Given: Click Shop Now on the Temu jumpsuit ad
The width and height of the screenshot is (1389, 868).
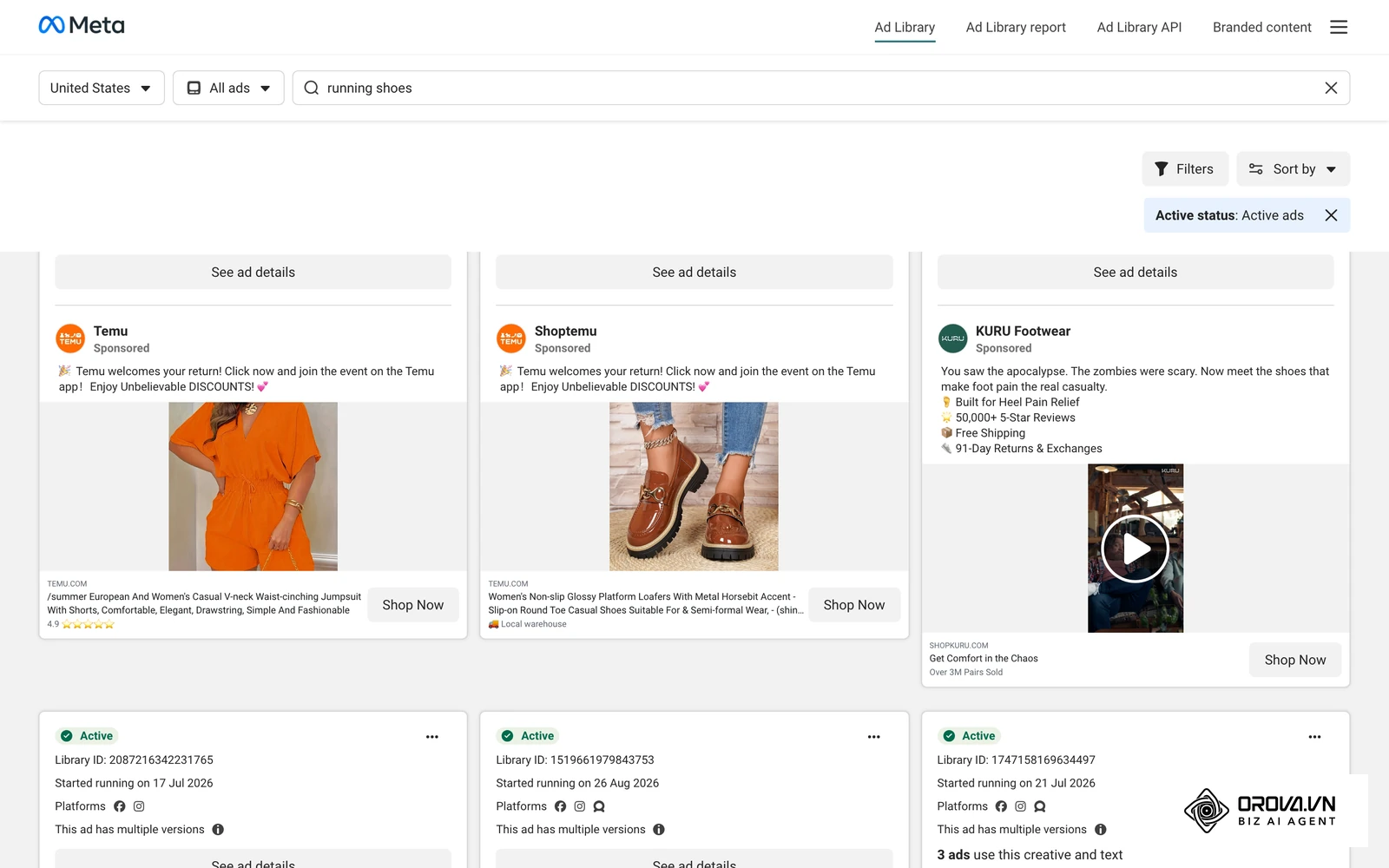Looking at the screenshot, I should click(413, 605).
